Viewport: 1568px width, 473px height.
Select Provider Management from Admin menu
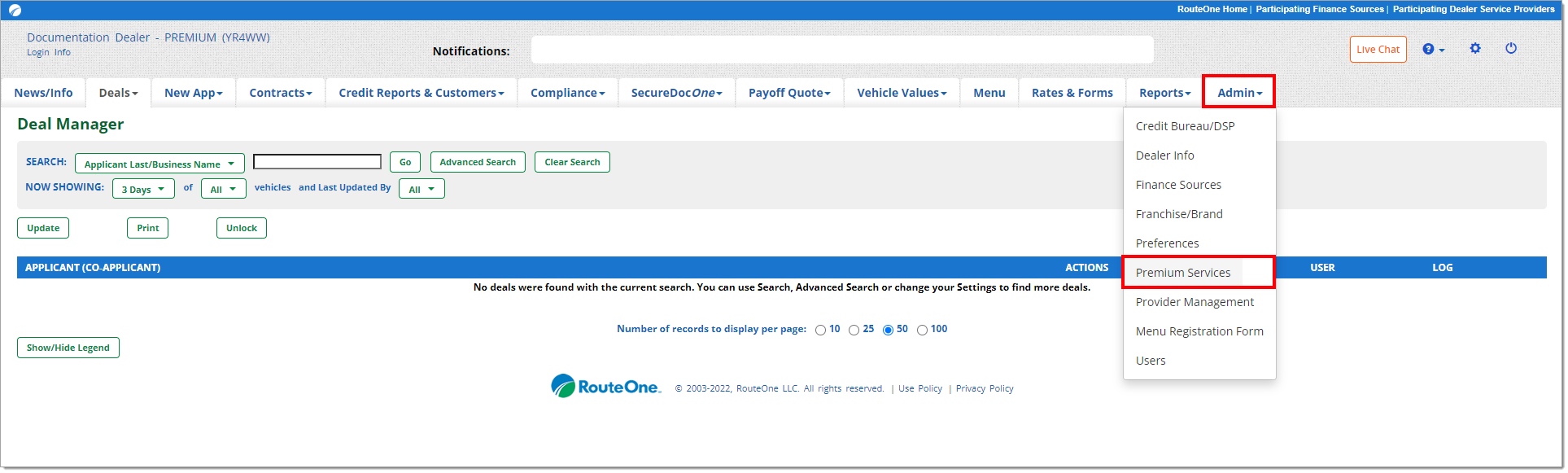point(1199,302)
